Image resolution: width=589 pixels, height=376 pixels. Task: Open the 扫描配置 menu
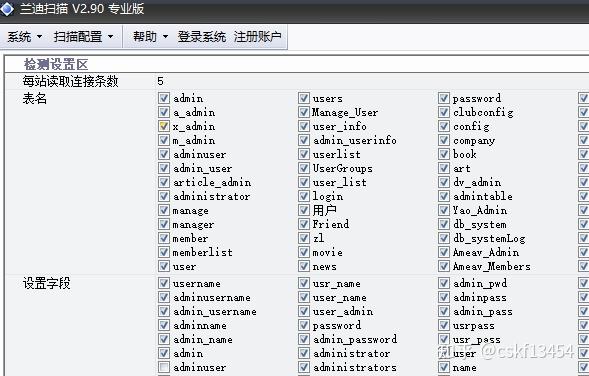83,37
